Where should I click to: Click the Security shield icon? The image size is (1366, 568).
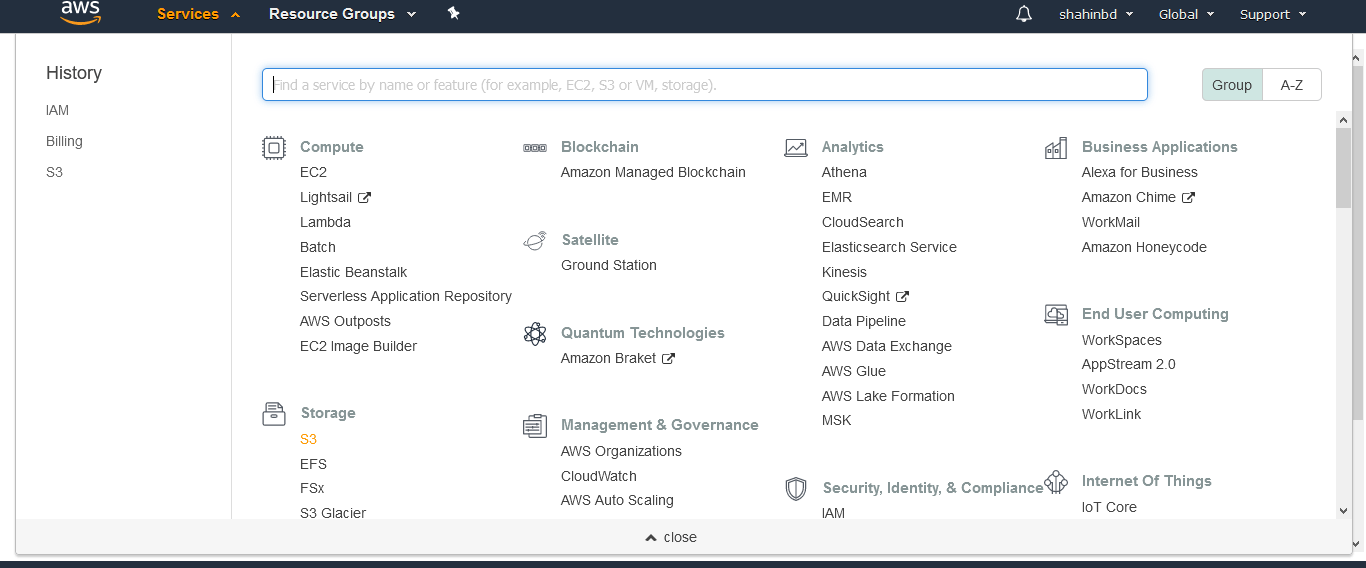795,489
